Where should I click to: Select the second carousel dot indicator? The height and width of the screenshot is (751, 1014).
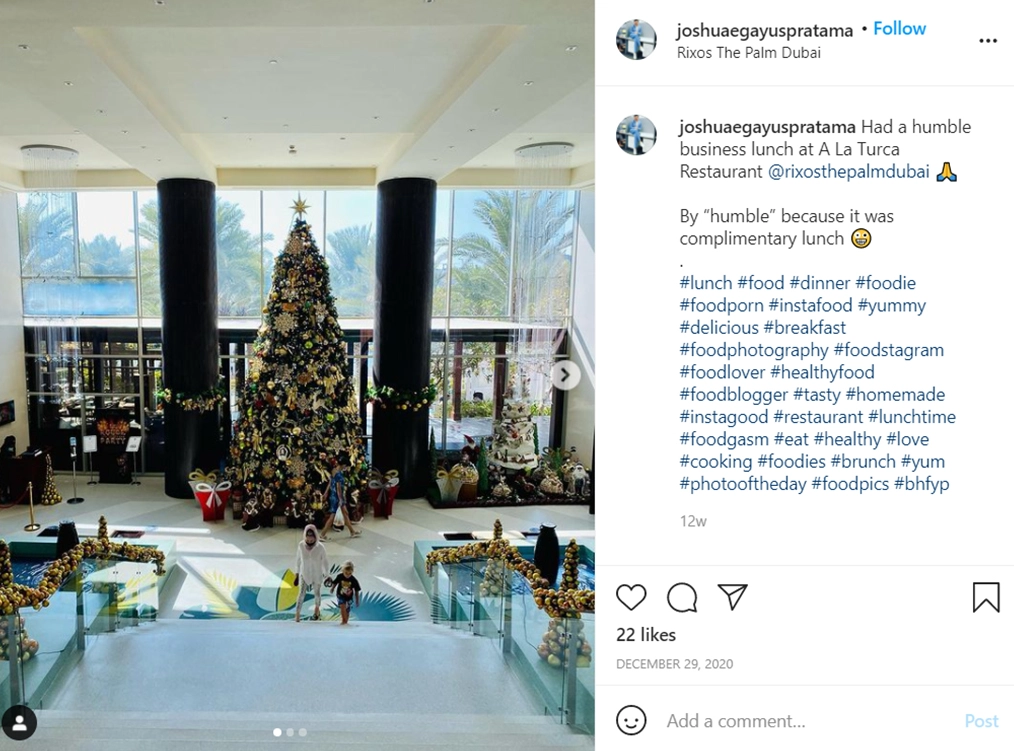[290, 732]
